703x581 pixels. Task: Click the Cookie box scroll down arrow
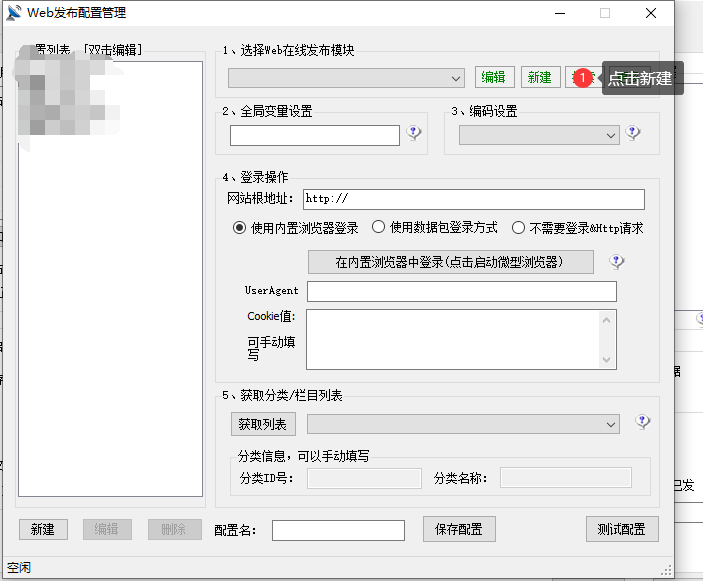[606, 360]
